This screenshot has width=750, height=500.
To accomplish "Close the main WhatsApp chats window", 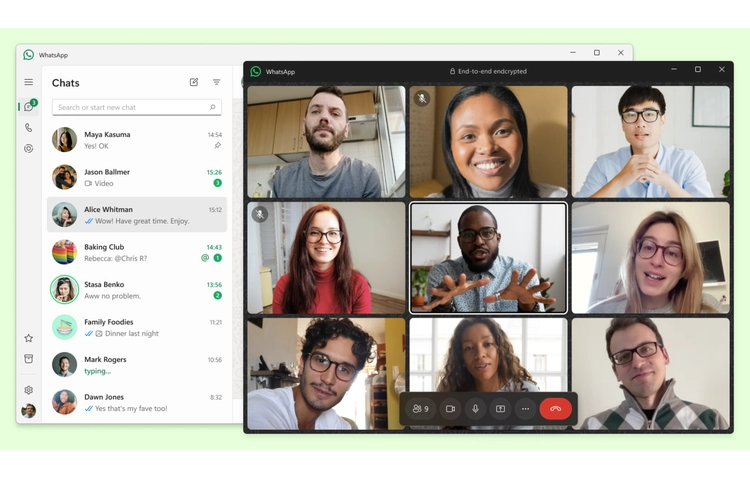I will coord(621,53).
